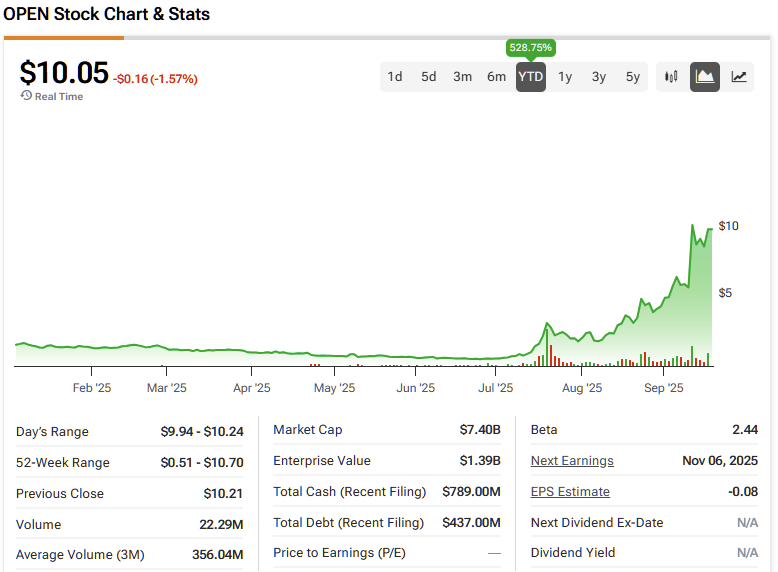Switch to candlestick chart view
The image size is (778, 572).
coord(671,77)
